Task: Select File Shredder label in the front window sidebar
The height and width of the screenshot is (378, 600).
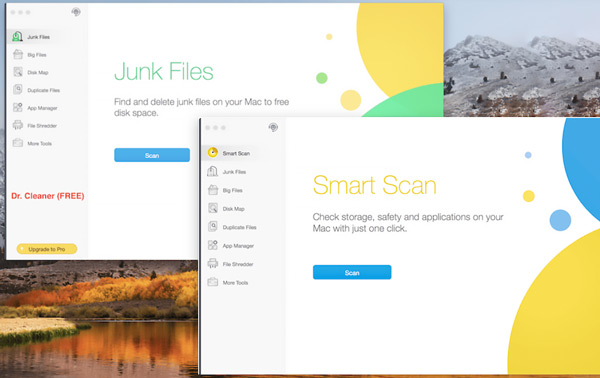Action: pos(238,264)
